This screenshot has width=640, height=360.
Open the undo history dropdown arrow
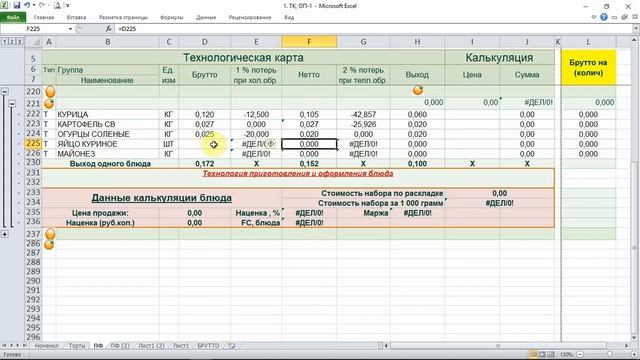34,6
